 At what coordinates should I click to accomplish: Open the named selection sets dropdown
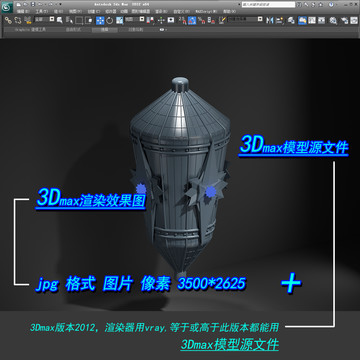tap(245, 19)
